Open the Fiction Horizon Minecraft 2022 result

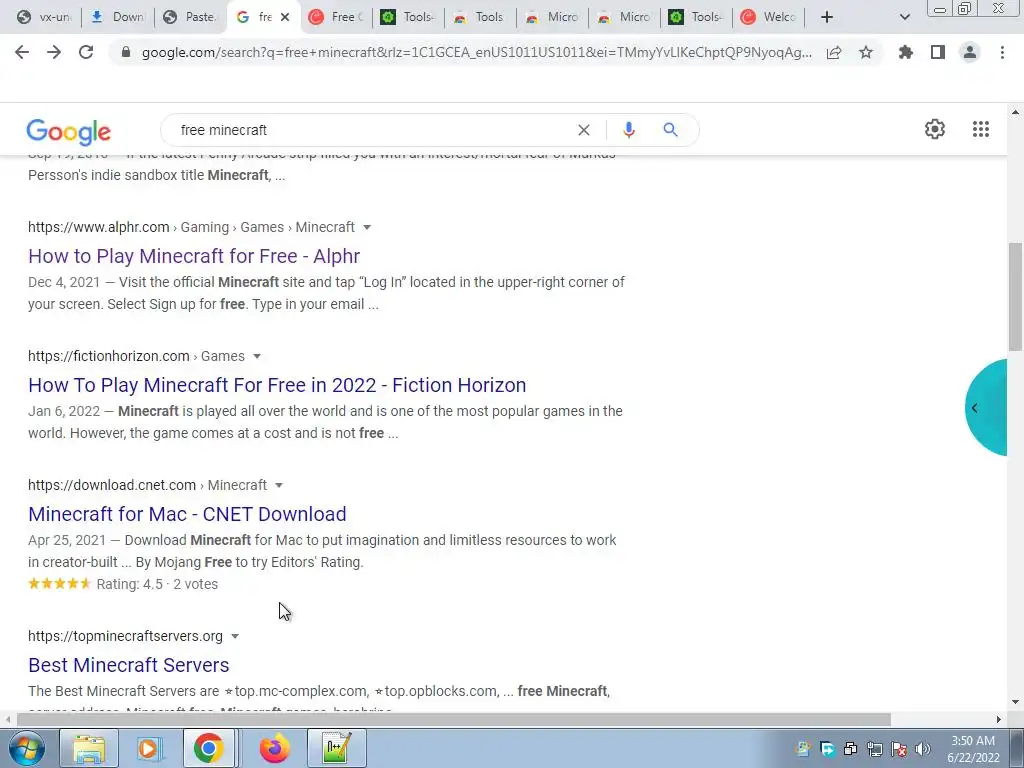(x=277, y=385)
